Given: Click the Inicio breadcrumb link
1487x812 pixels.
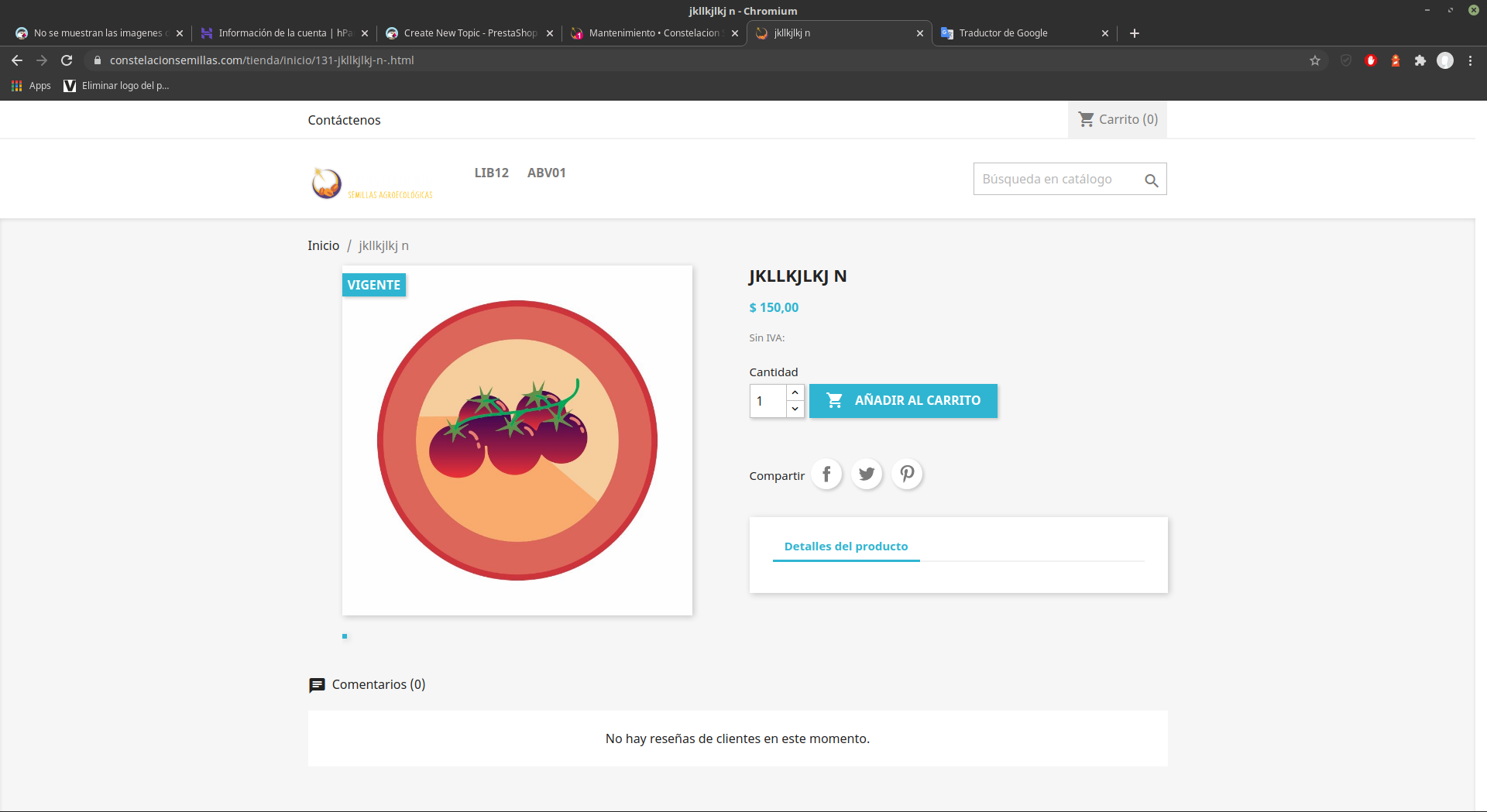Looking at the screenshot, I should click(x=323, y=245).
